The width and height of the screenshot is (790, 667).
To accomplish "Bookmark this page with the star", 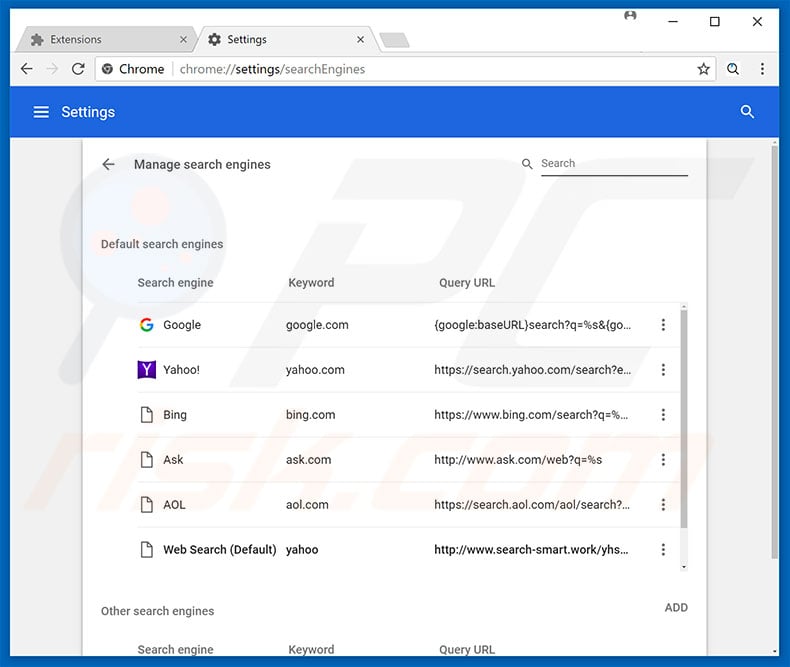I will (703, 69).
